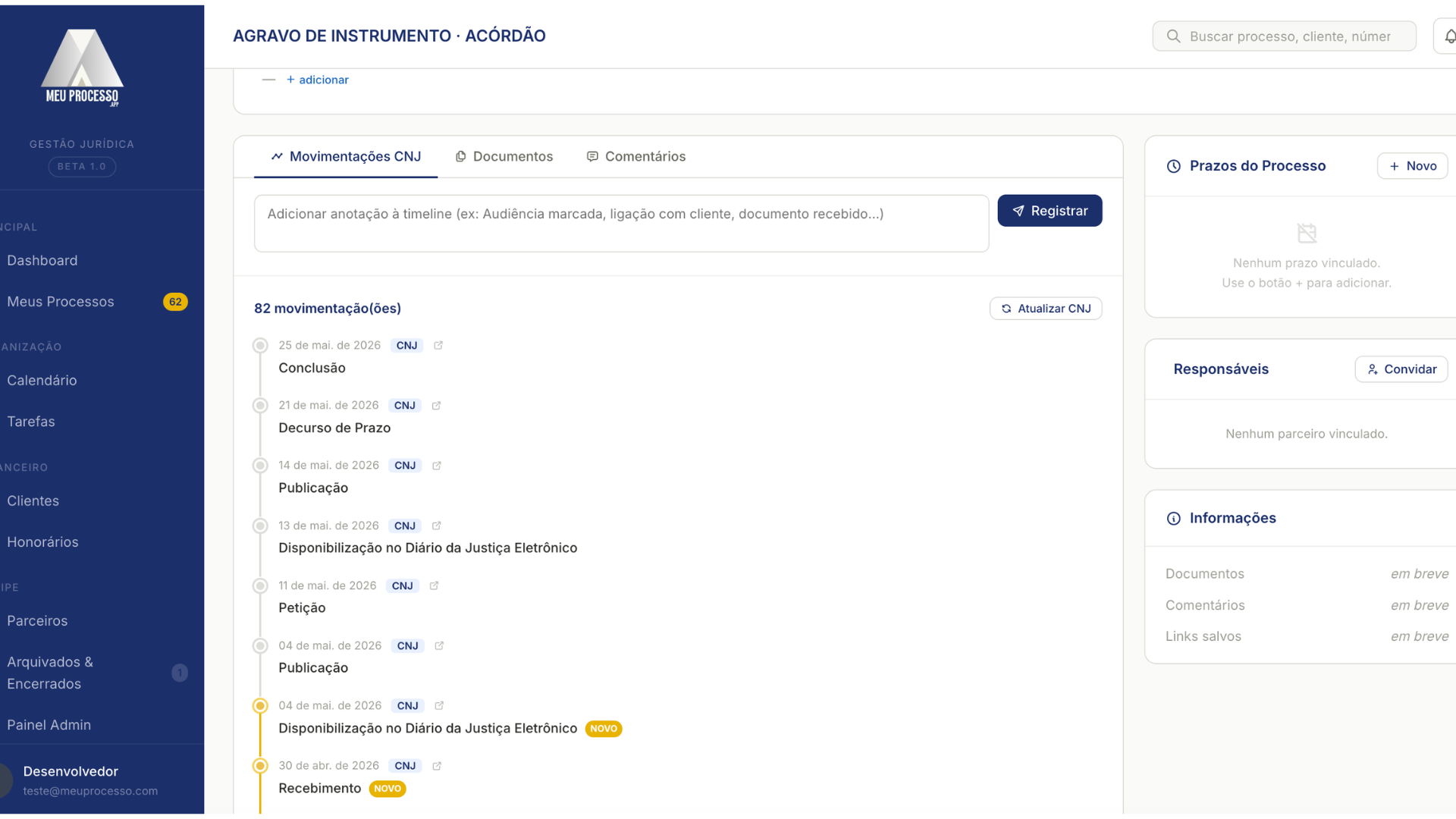Click the empty calendar icon in Prazos
The width and height of the screenshot is (1456, 819).
1307,233
